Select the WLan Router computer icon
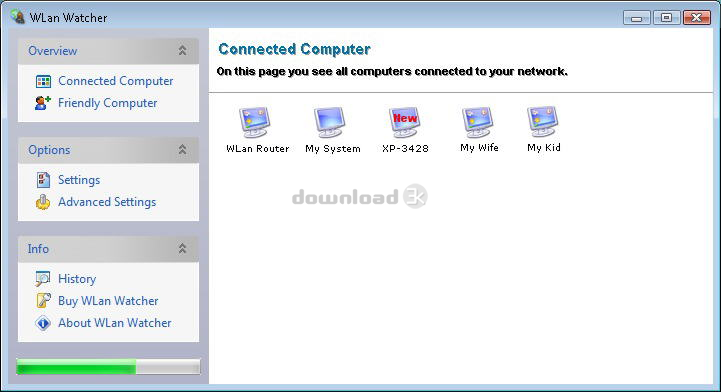 point(254,122)
